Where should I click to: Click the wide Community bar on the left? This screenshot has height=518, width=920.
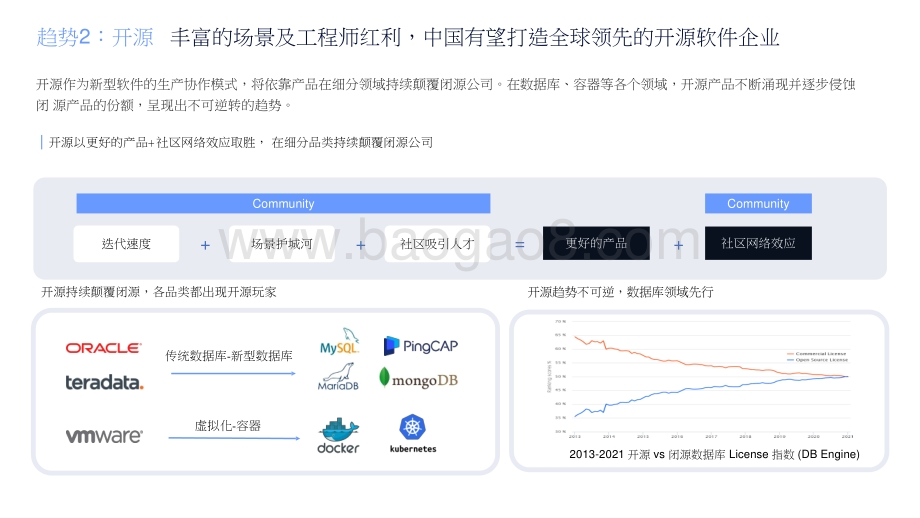283,204
